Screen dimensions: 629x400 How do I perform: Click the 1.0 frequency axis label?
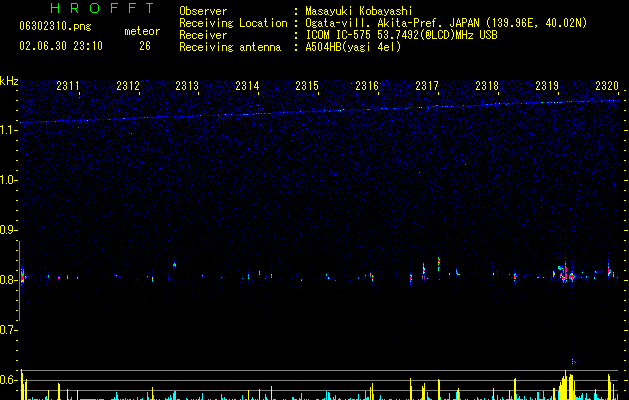[9, 180]
